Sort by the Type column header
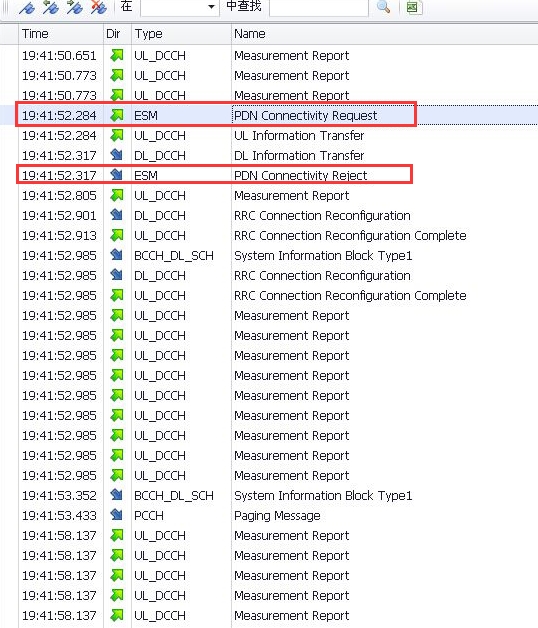 point(181,34)
